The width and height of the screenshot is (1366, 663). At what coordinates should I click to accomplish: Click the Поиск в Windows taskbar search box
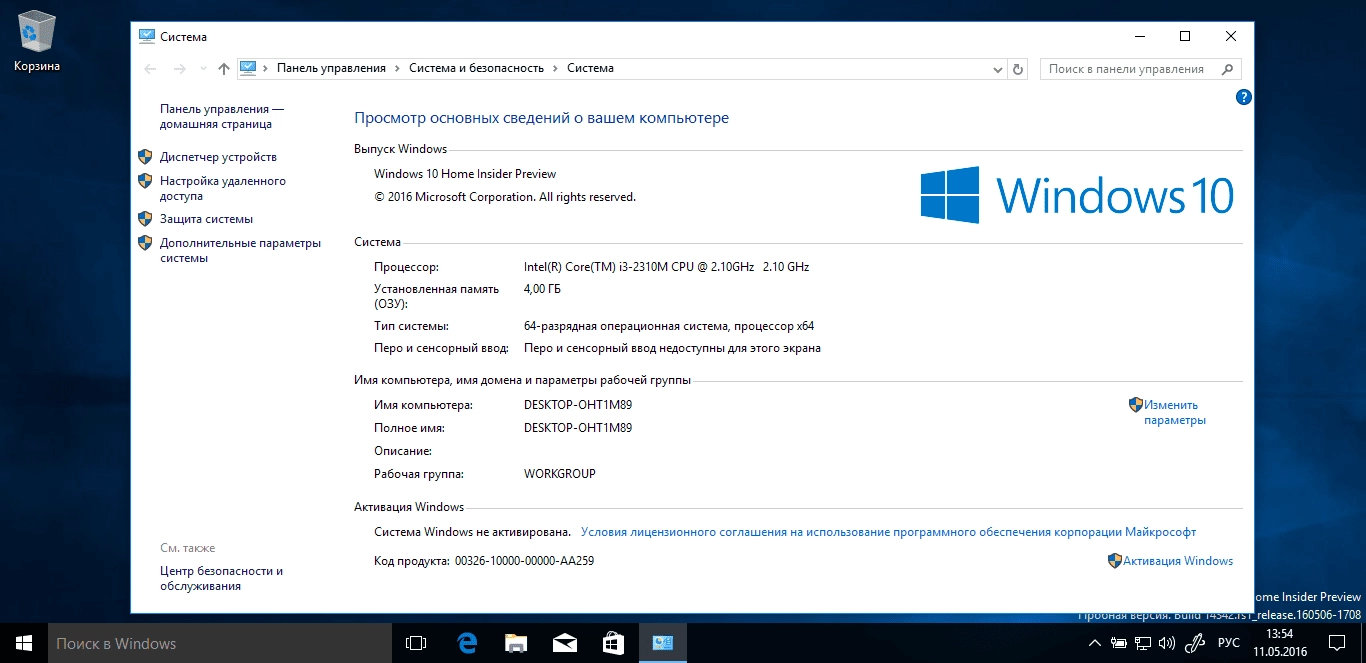(x=220, y=643)
